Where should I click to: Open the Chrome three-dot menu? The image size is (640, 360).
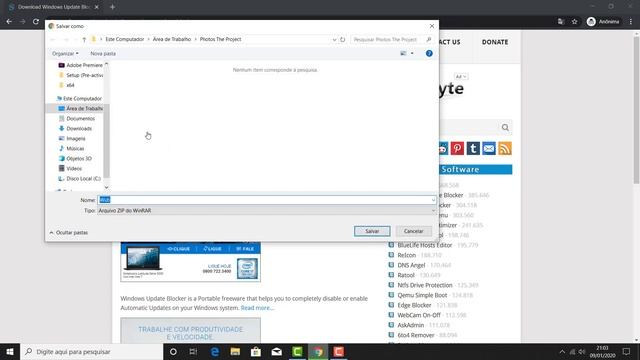[631, 22]
